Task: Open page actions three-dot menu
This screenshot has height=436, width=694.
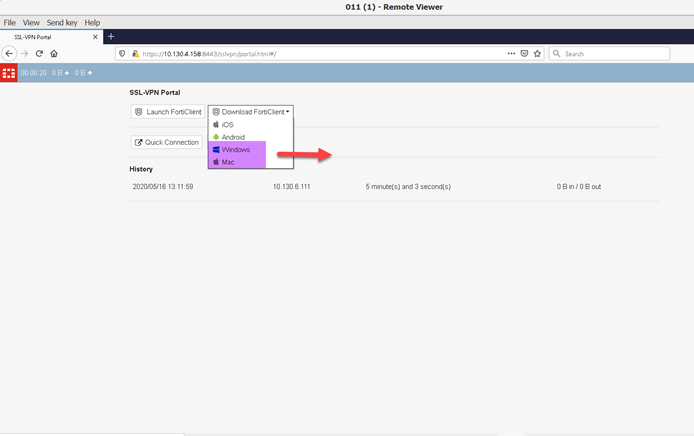Action: click(x=511, y=54)
